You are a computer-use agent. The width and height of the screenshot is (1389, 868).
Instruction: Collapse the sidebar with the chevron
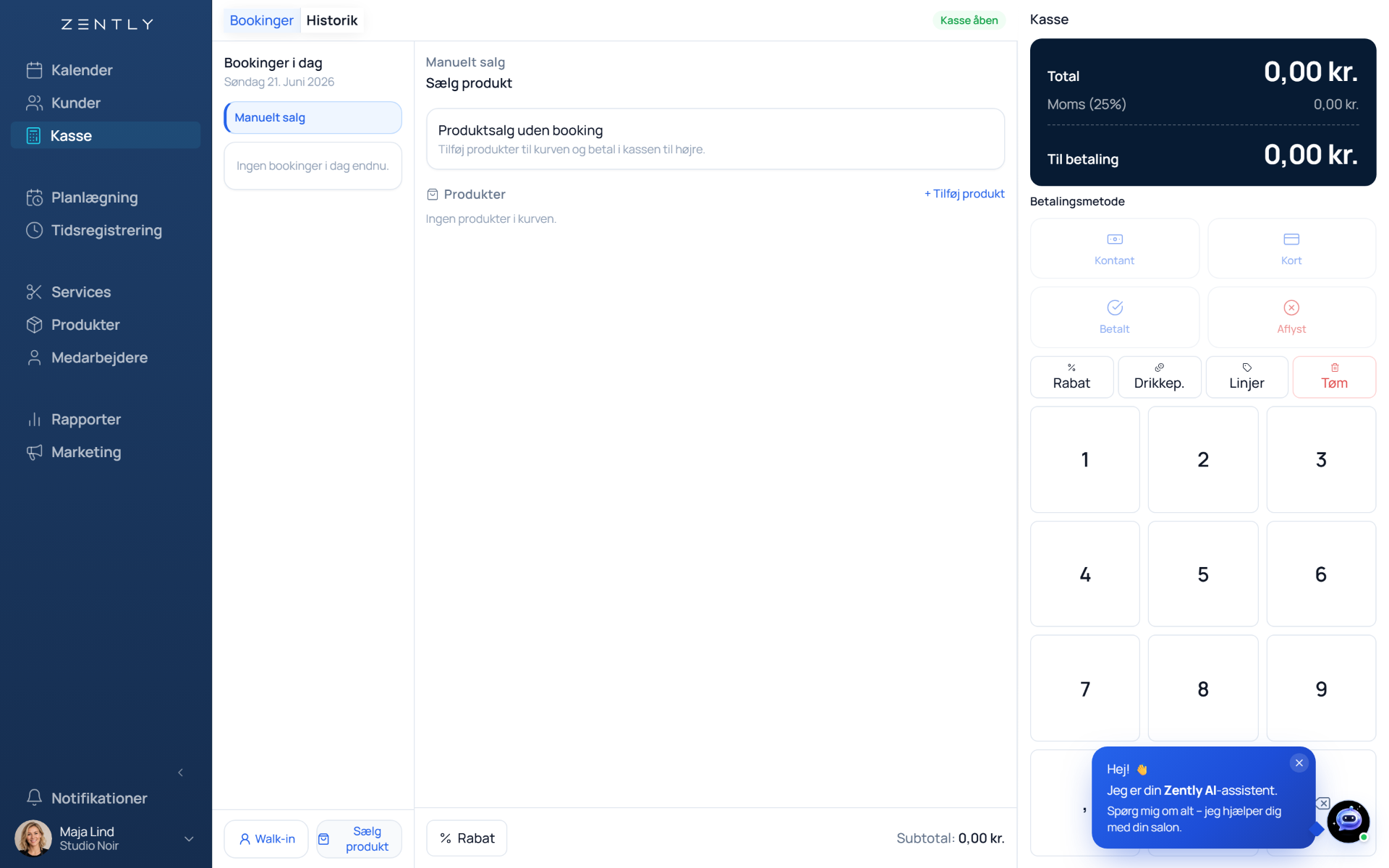coord(181,773)
